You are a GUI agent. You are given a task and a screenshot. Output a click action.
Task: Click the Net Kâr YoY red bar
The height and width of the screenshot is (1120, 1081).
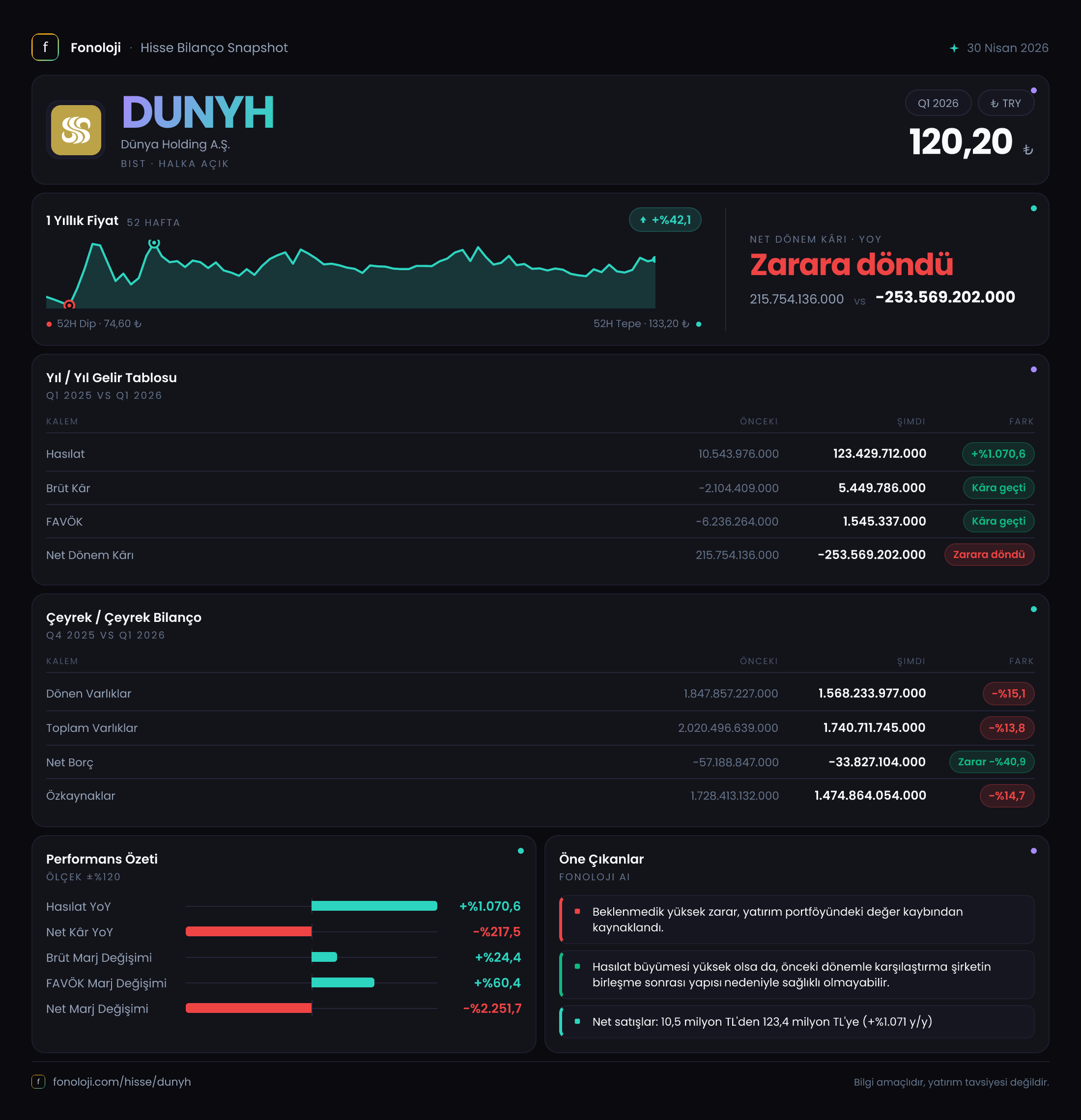(249, 931)
